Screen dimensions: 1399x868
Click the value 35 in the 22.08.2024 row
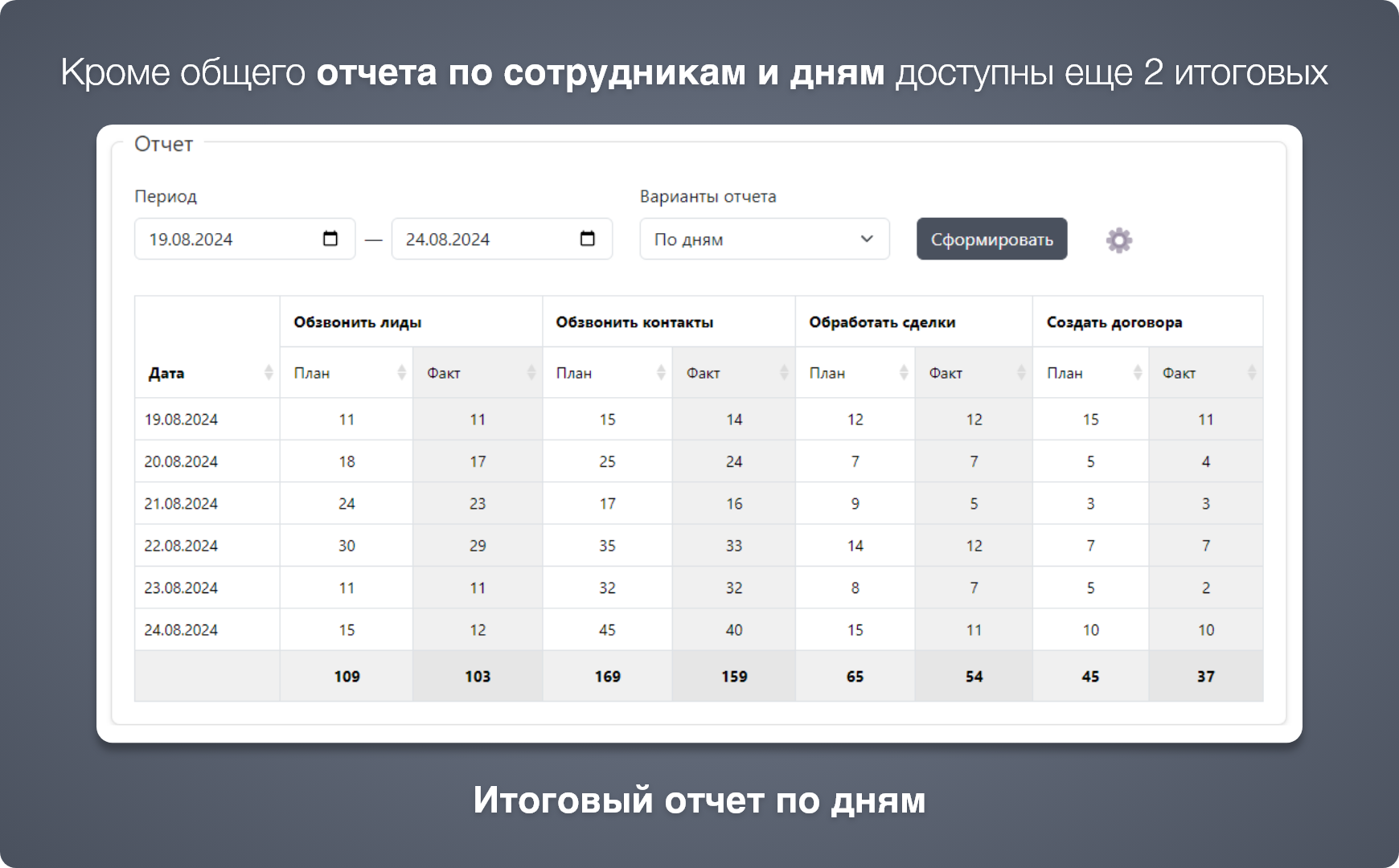click(x=607, y=546)
